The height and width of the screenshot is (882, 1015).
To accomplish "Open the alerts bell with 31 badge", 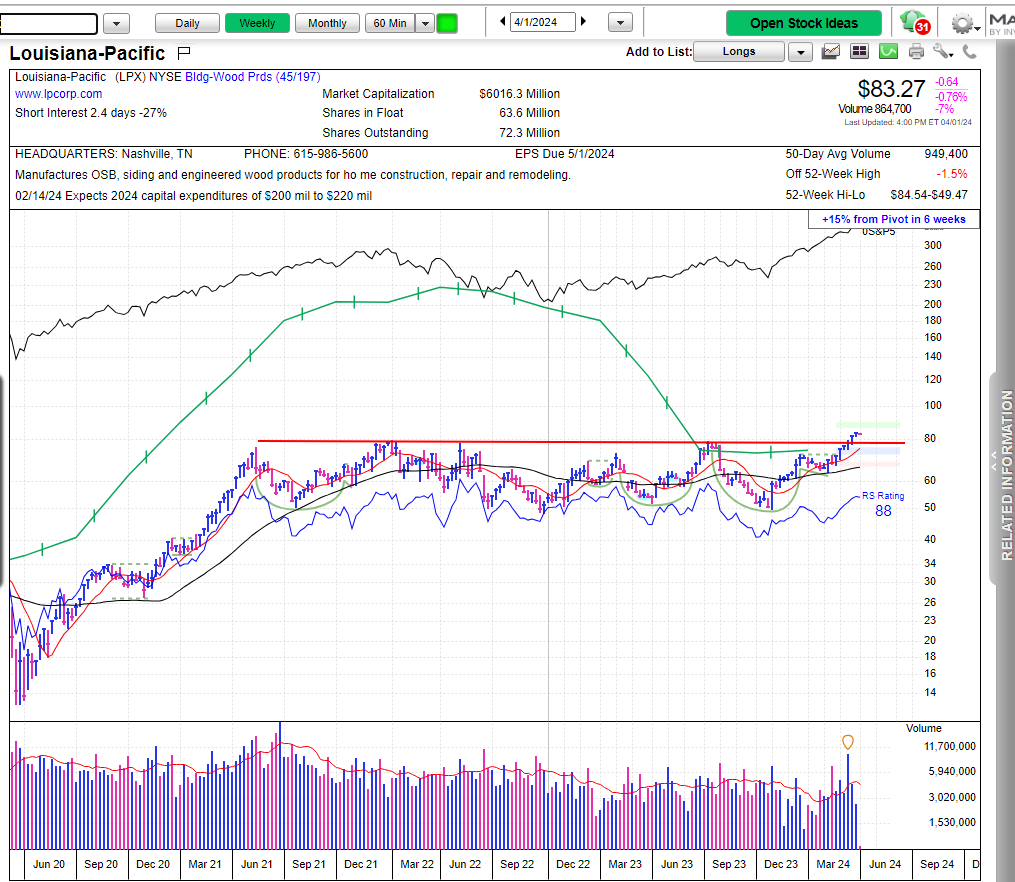I will click(x=915, y=23).
